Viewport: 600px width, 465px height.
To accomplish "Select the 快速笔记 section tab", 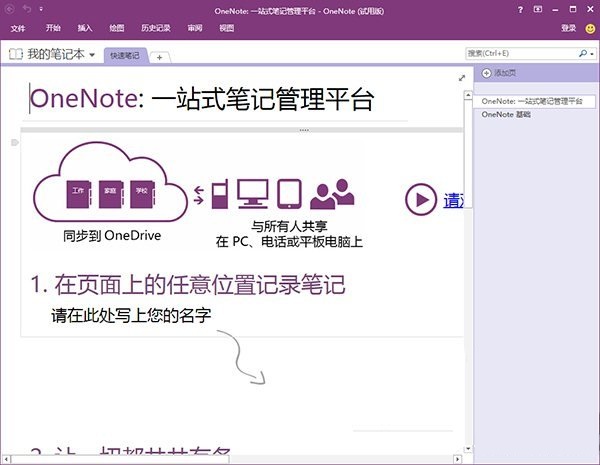I will pos(125,55).
